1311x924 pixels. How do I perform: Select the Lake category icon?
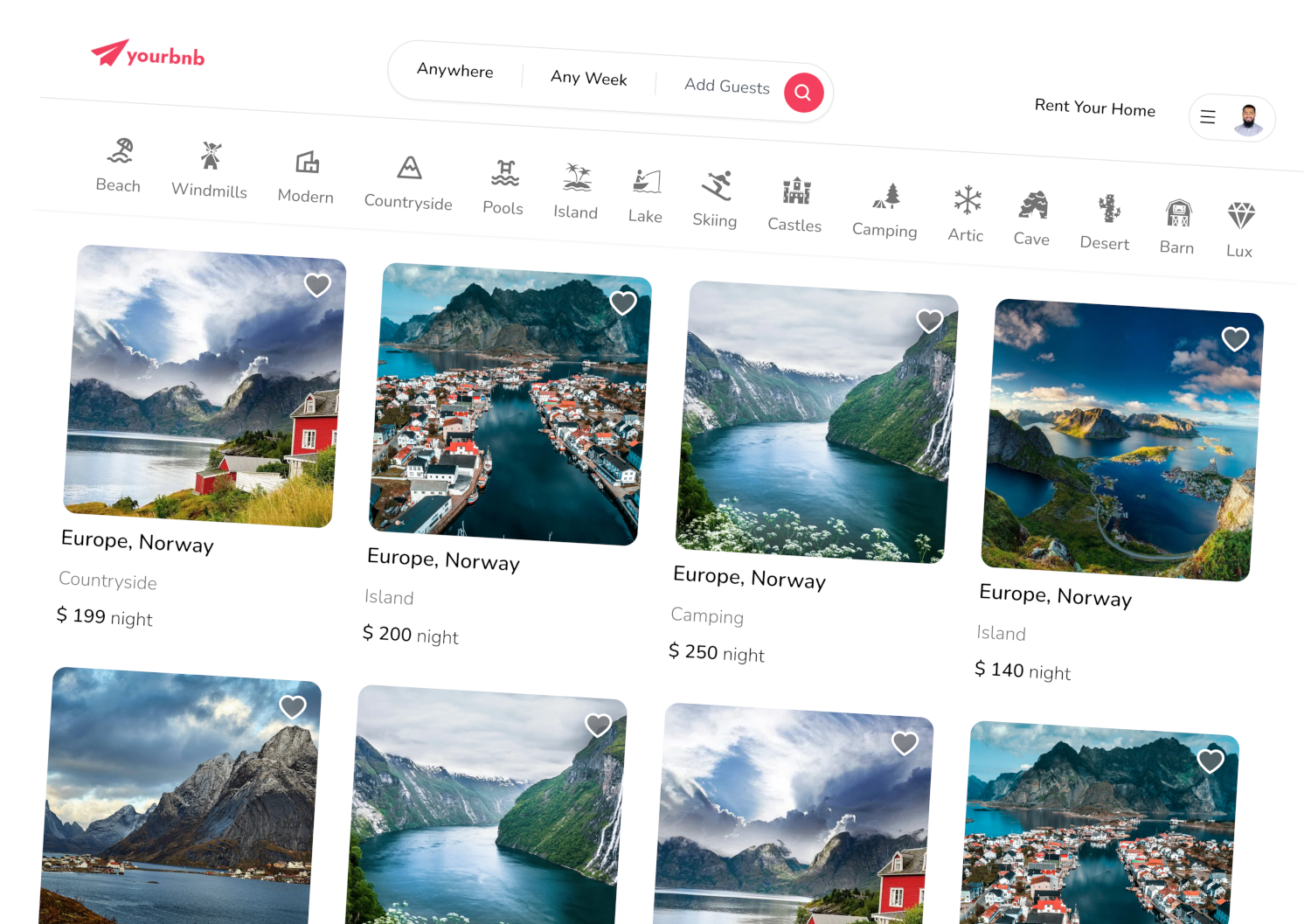point(647,182)
